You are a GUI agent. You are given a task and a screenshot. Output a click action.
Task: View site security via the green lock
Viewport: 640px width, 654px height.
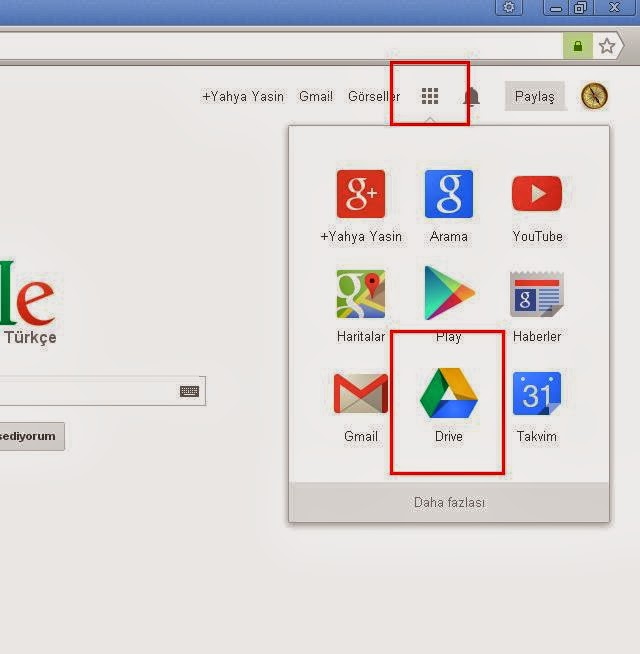578,45
